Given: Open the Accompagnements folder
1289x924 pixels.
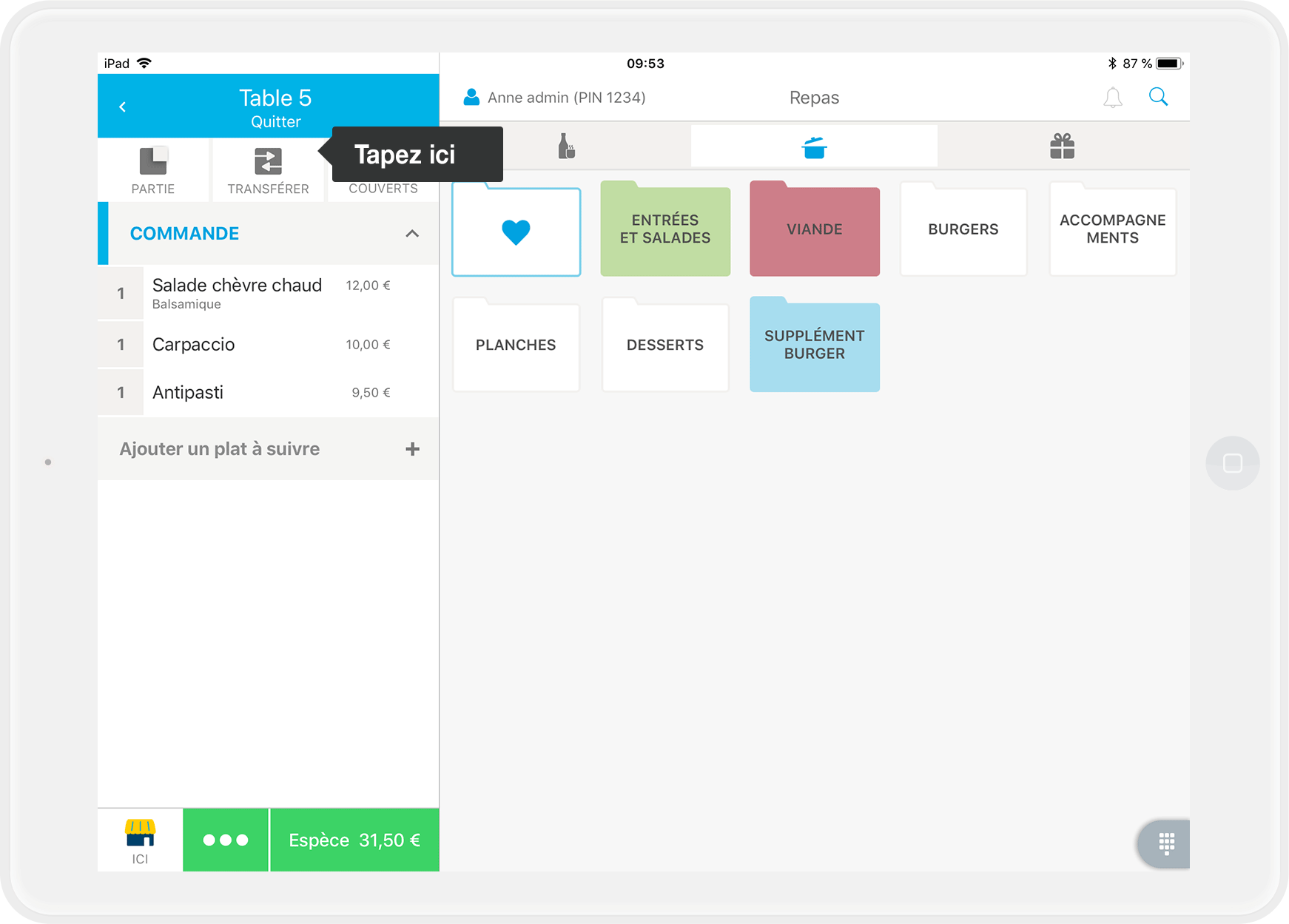Looking at the screenshot, I should pos(1113,229).
